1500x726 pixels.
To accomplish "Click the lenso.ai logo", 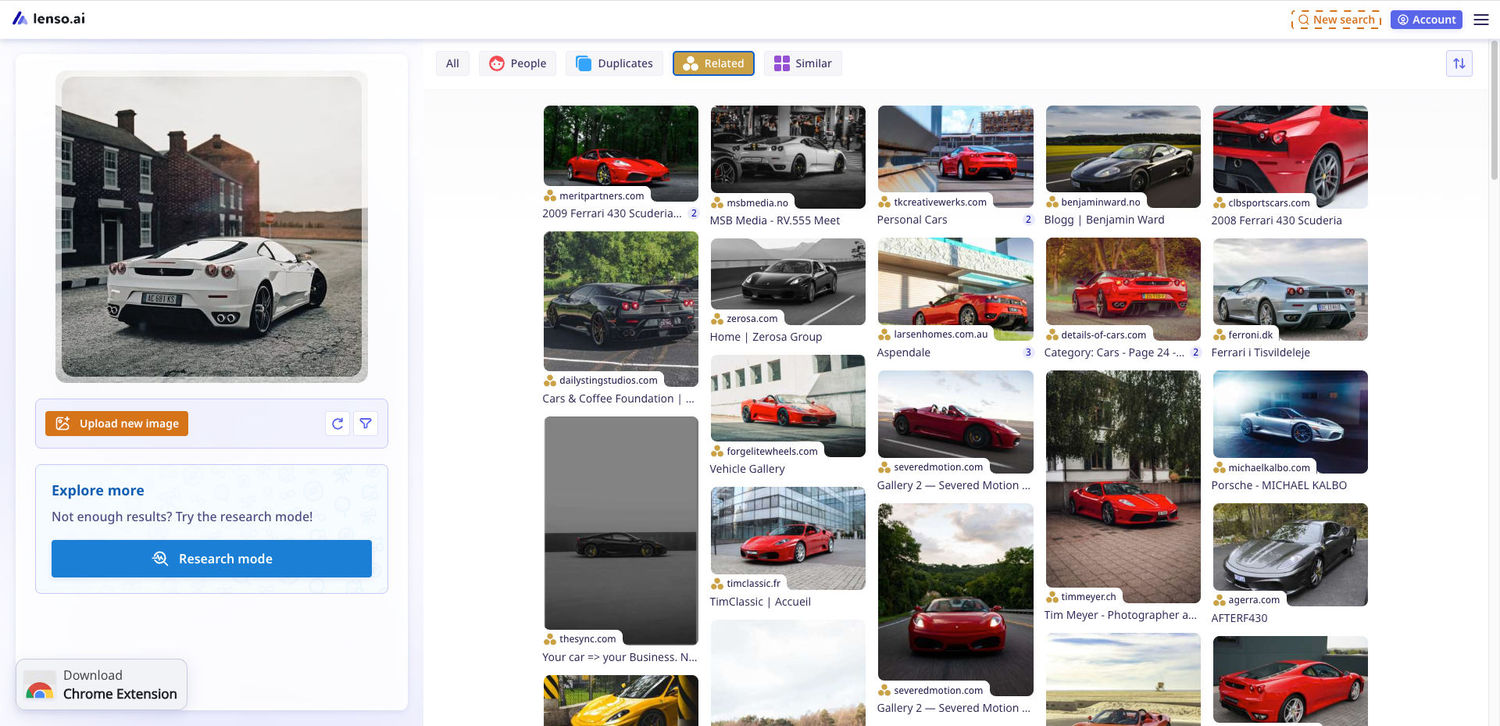I will tap(49, 18).
